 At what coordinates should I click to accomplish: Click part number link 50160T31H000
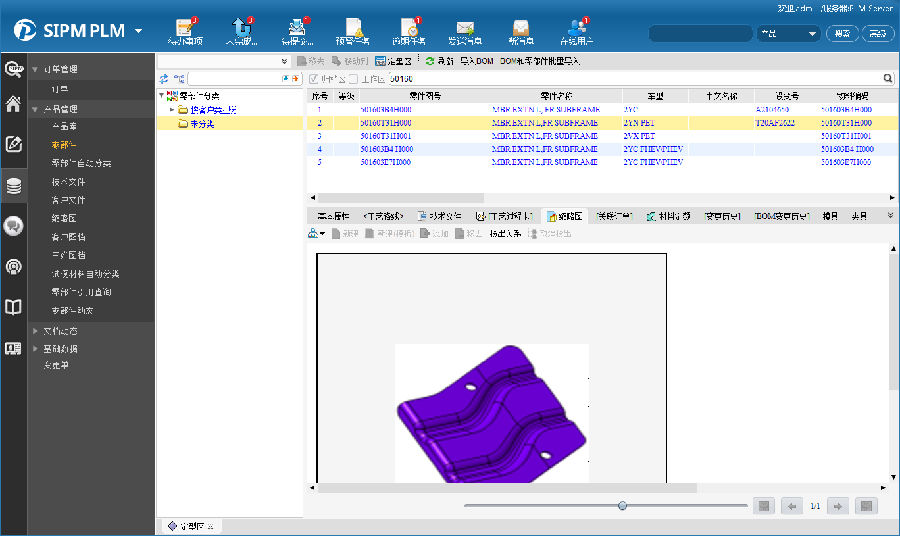(x=386, y=122)
